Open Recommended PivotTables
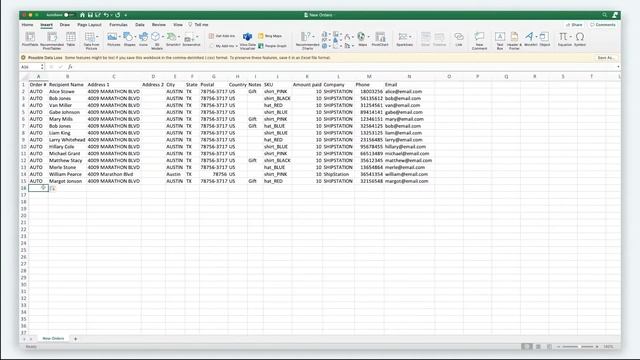 coord(52,40)
